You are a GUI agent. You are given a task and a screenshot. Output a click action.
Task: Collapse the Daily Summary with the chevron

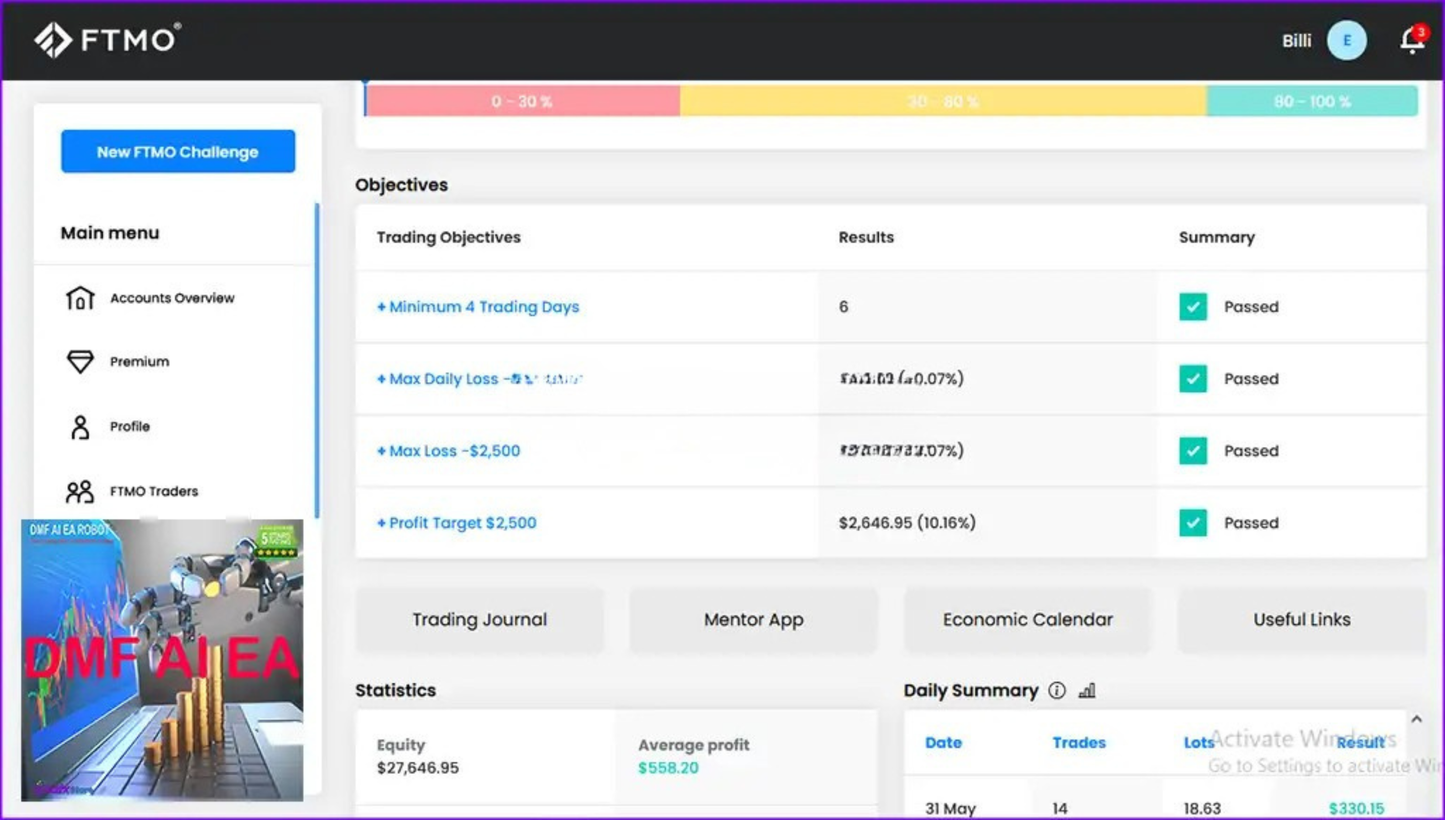[x=1416, y=719]
